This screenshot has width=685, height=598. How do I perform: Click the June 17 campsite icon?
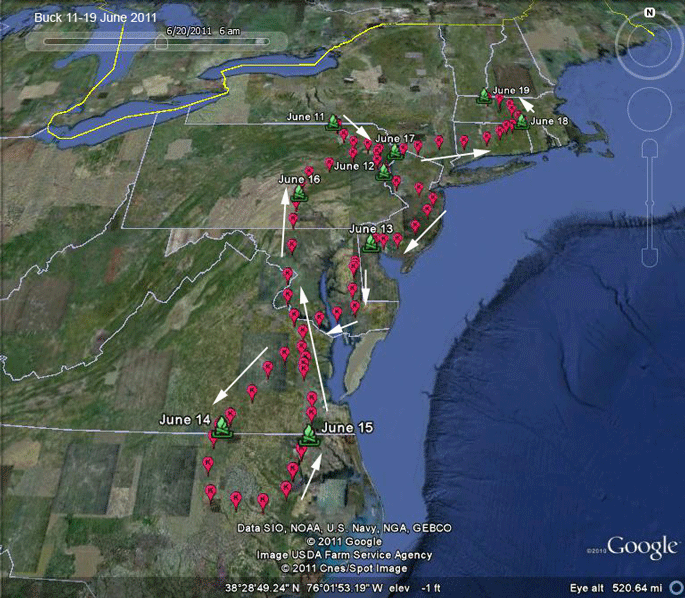[395, 152]
